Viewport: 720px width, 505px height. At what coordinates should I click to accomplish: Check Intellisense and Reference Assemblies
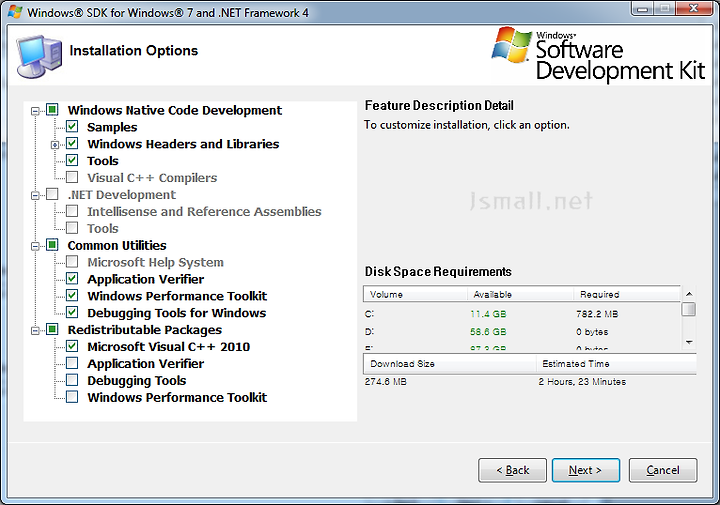72,211
